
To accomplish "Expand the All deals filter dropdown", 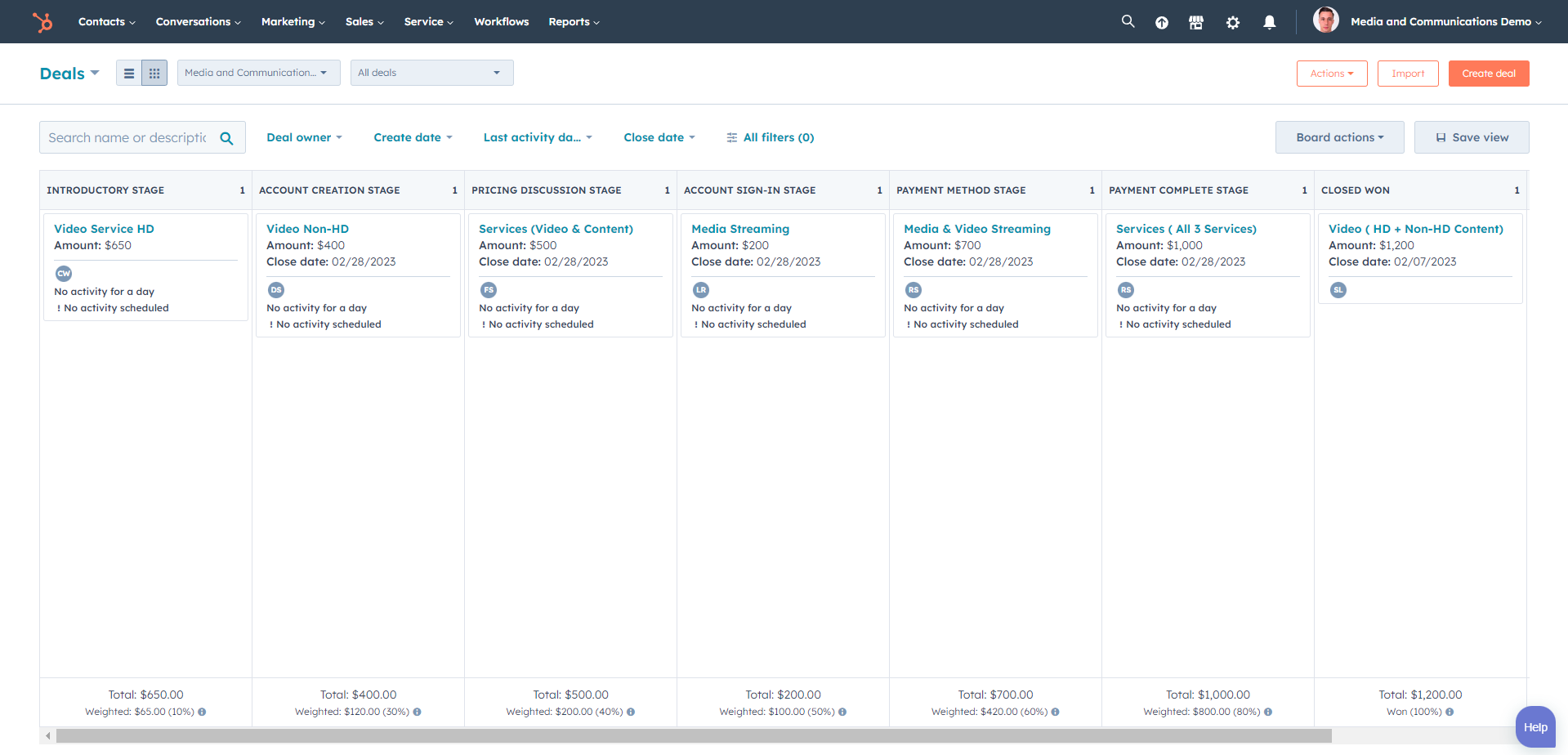I will pos(431,73).
